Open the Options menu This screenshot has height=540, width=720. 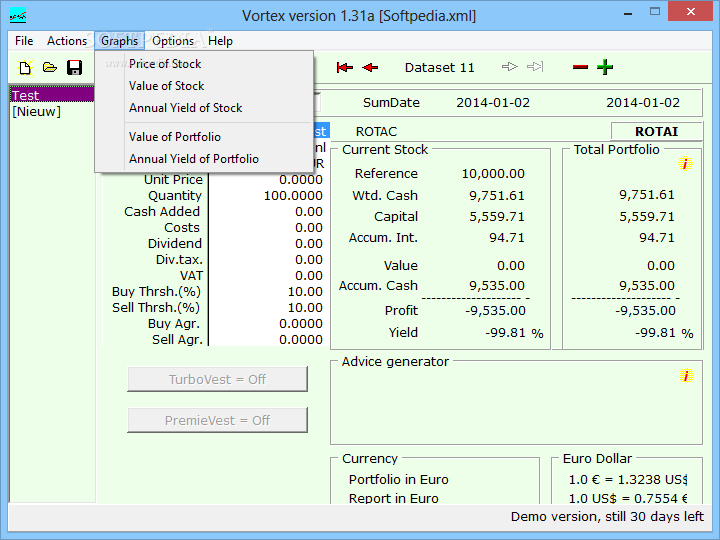(173, 41)
